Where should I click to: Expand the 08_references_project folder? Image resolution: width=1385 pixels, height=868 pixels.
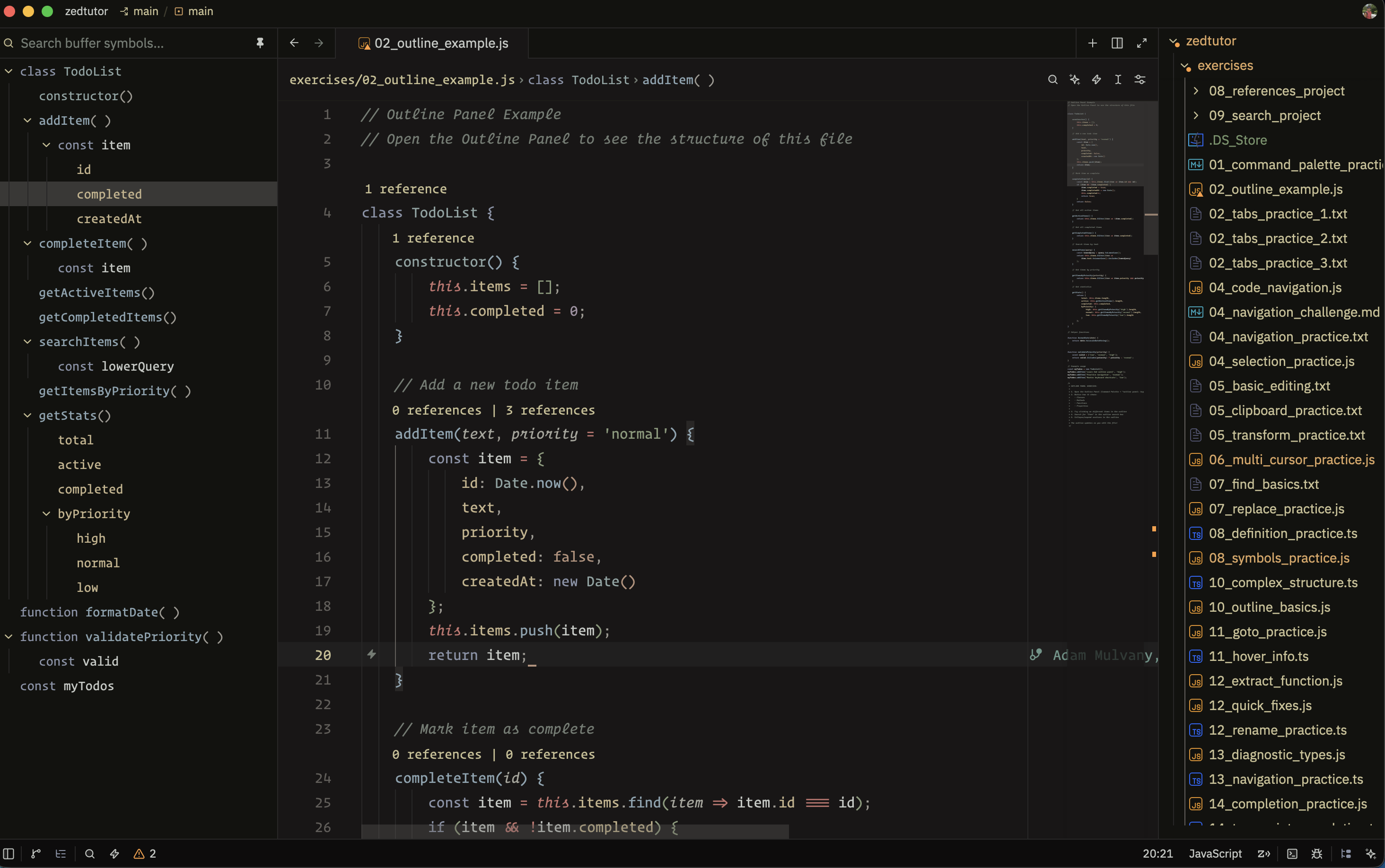coord(1195,91)
